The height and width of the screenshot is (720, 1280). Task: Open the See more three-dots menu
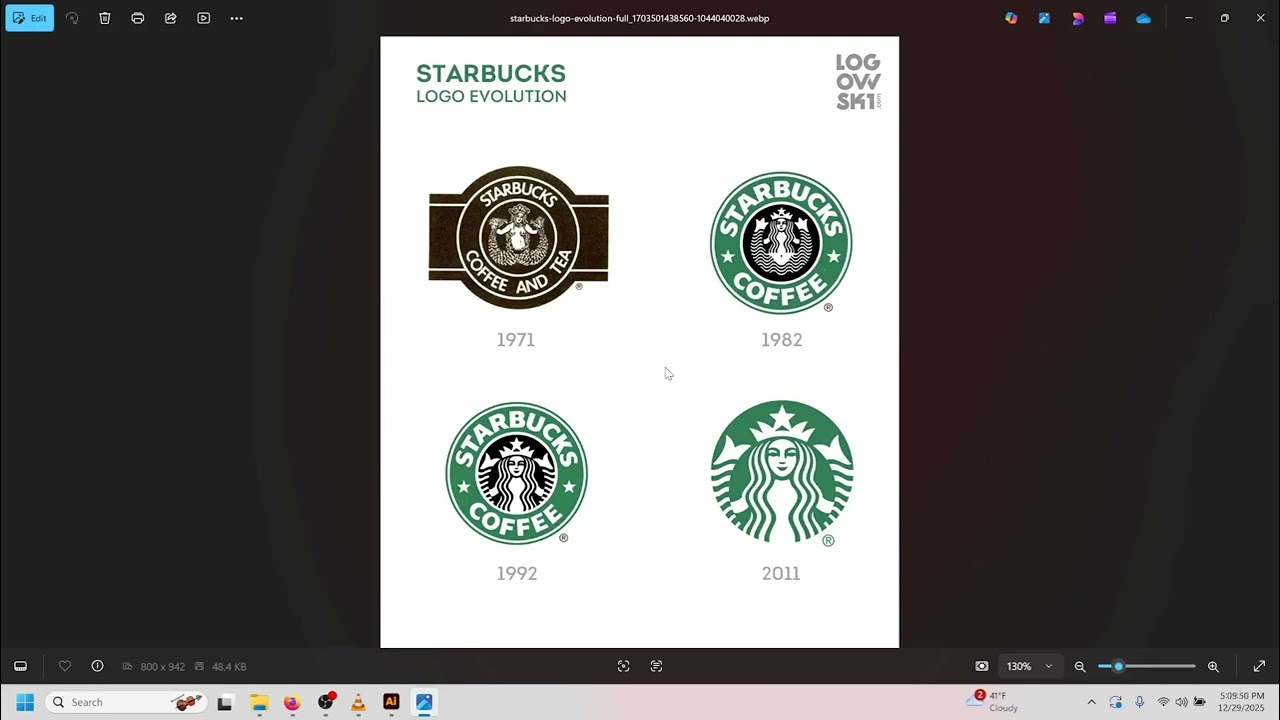pyautogui.click(x=237, y=18)
